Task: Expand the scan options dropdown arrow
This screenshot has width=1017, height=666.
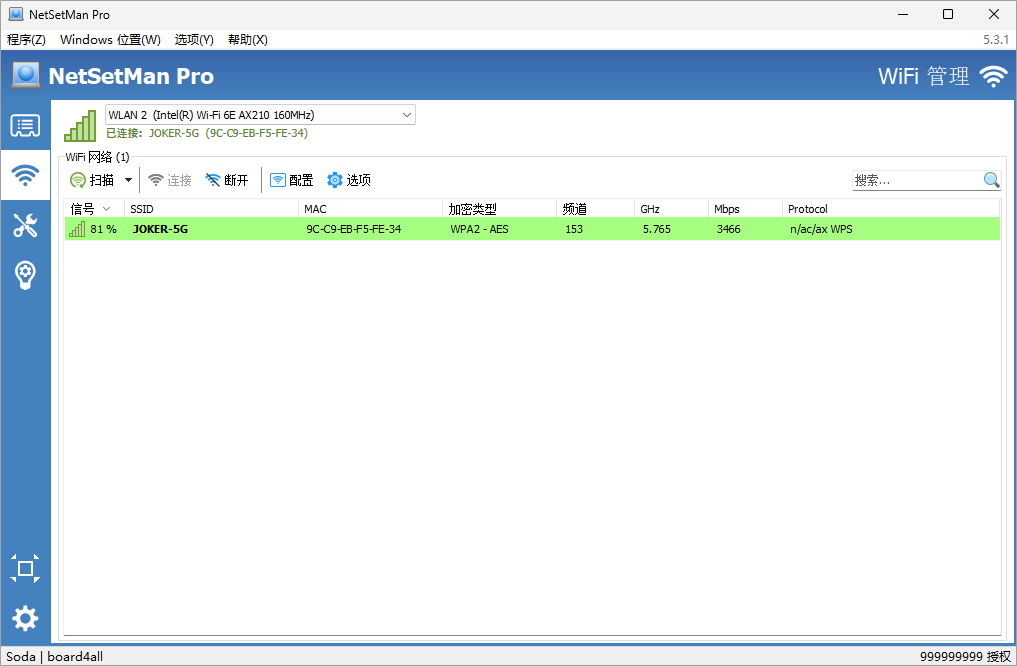Action: [x=129, y=180]
